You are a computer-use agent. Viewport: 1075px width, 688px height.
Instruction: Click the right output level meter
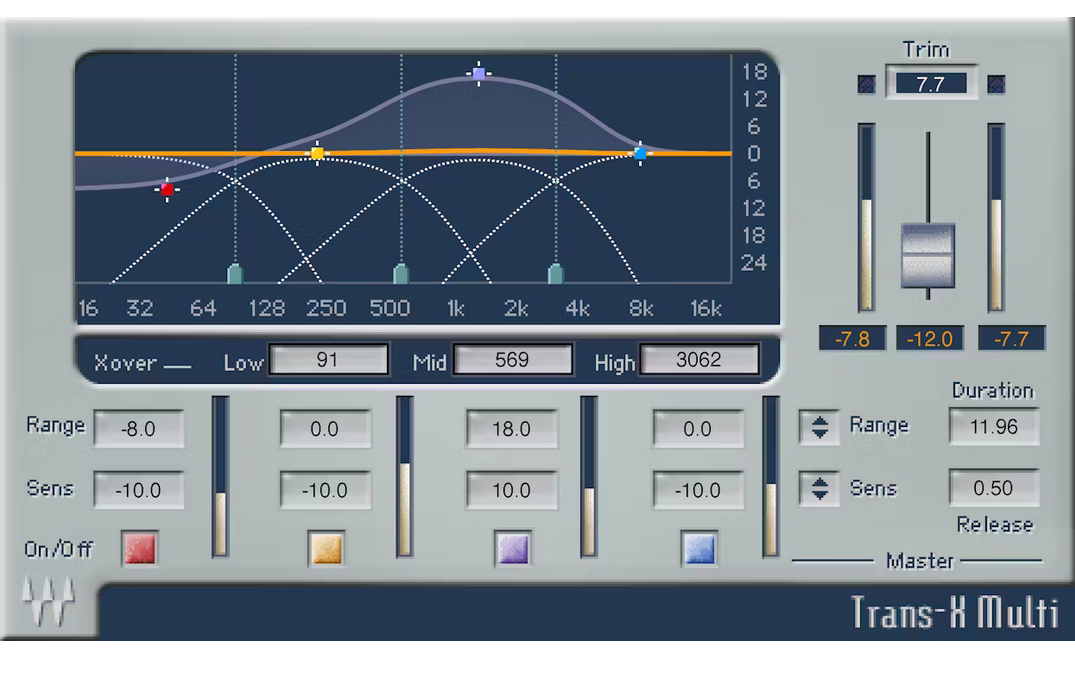pyautogui.click(x=996, y=217)
